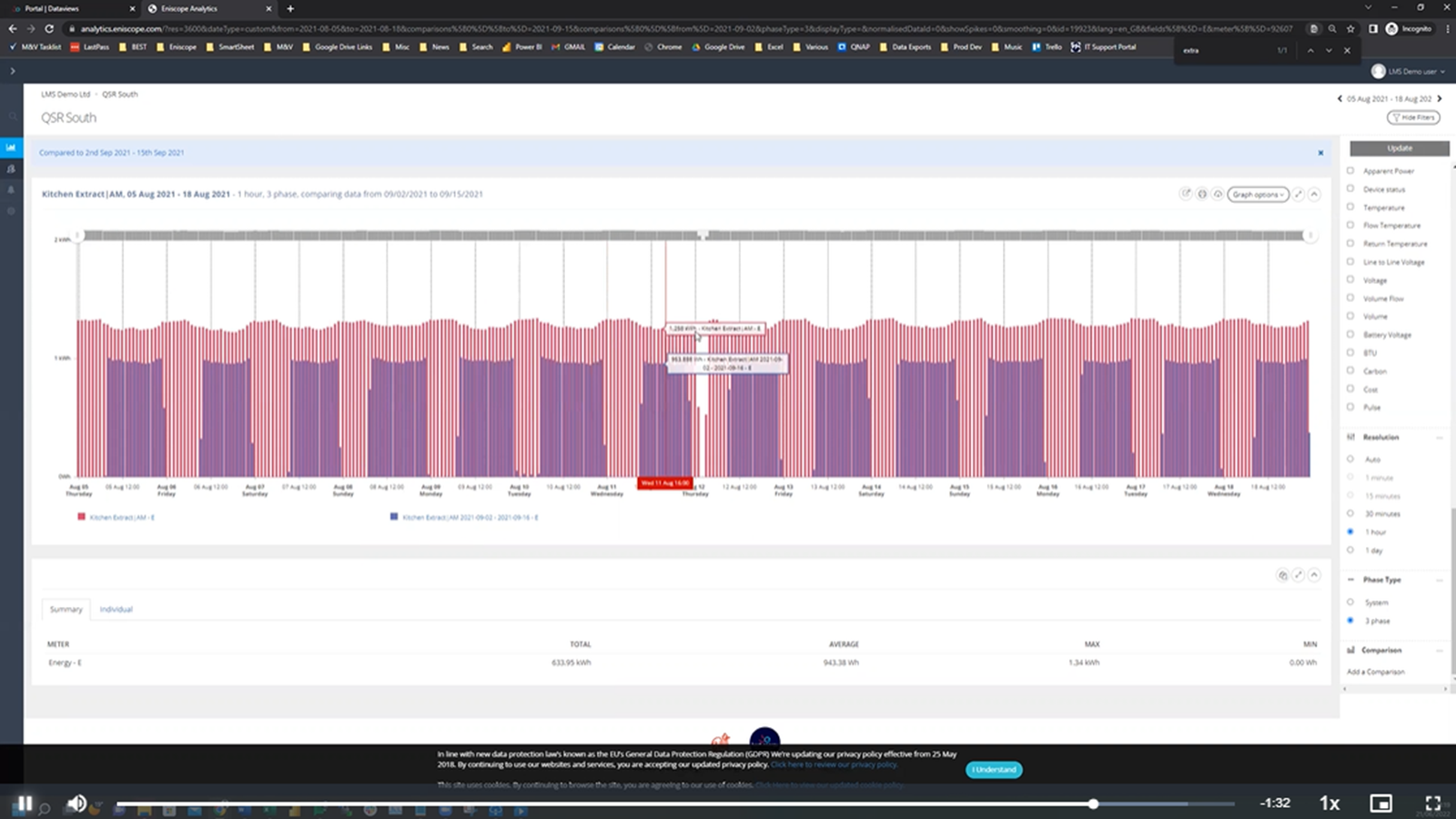Tick the Line to Line Voltage checkbox

click(1350, 261)
